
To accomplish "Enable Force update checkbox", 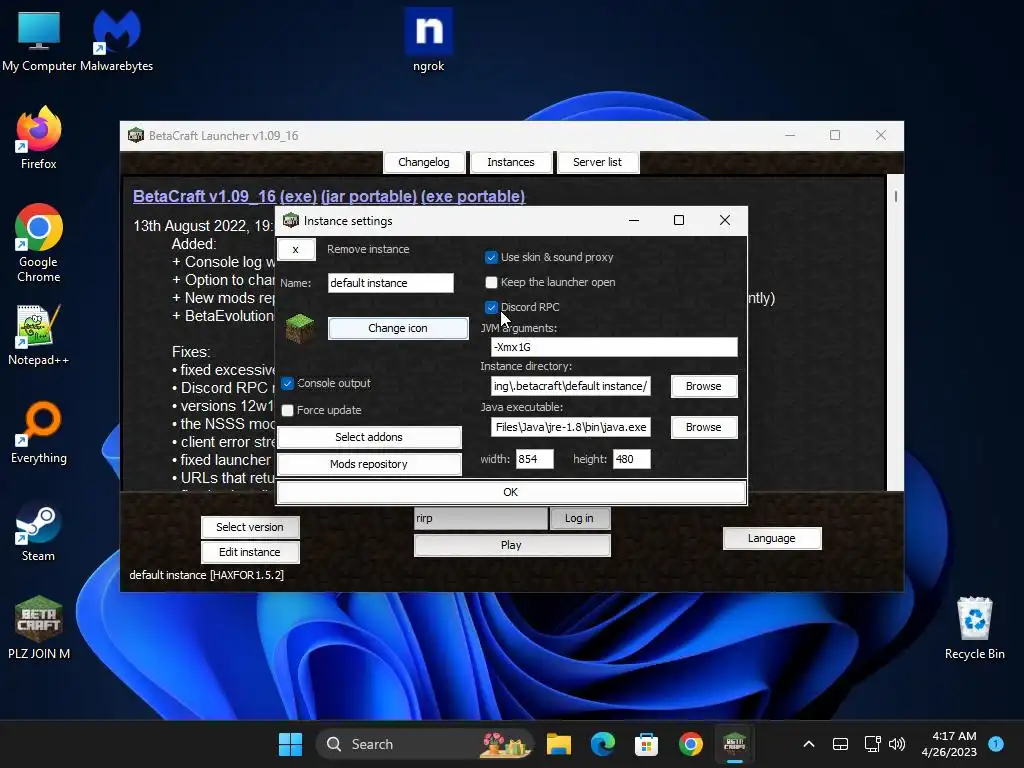I will [287, 410].
